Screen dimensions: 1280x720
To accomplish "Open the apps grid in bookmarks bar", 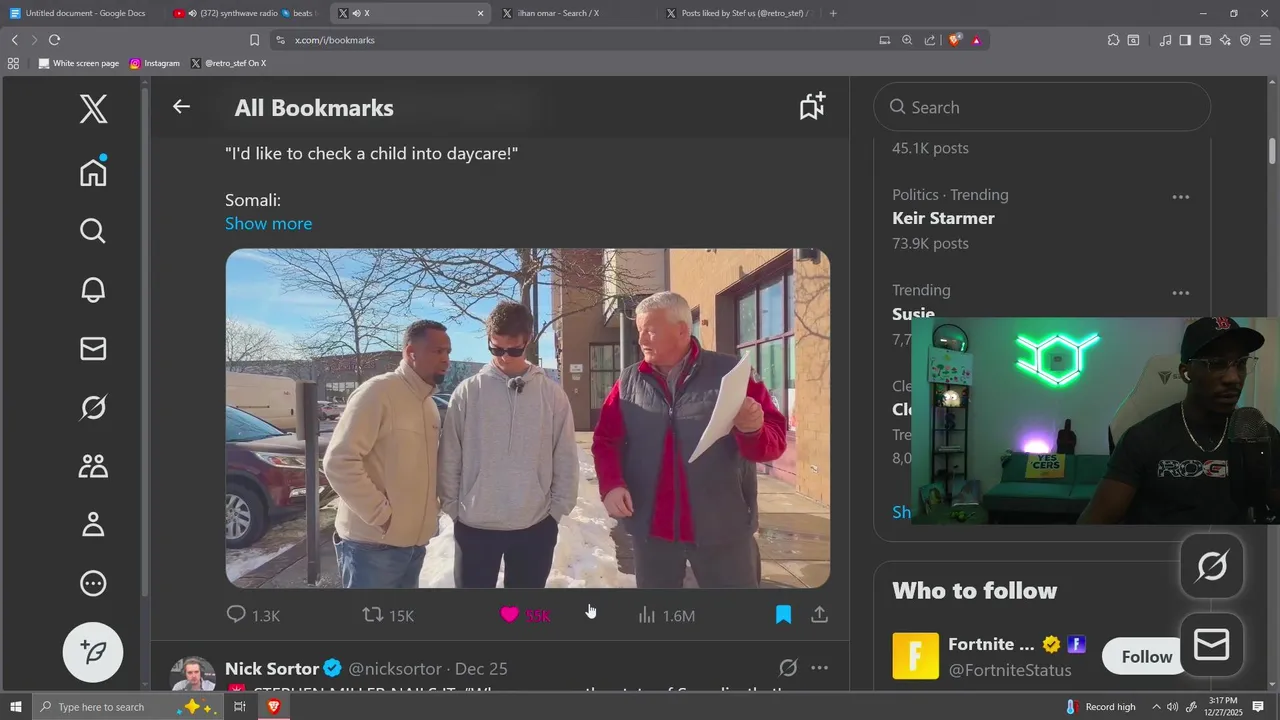I will (x=13, y=63).
